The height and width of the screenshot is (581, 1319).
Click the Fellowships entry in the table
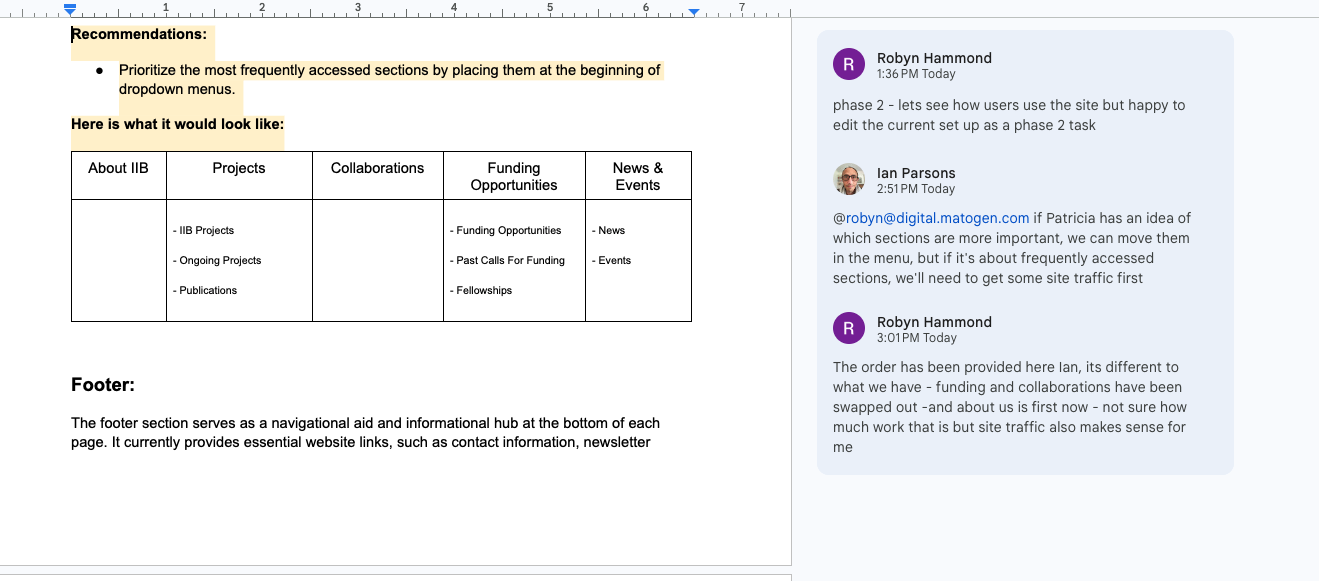[484, 290]
